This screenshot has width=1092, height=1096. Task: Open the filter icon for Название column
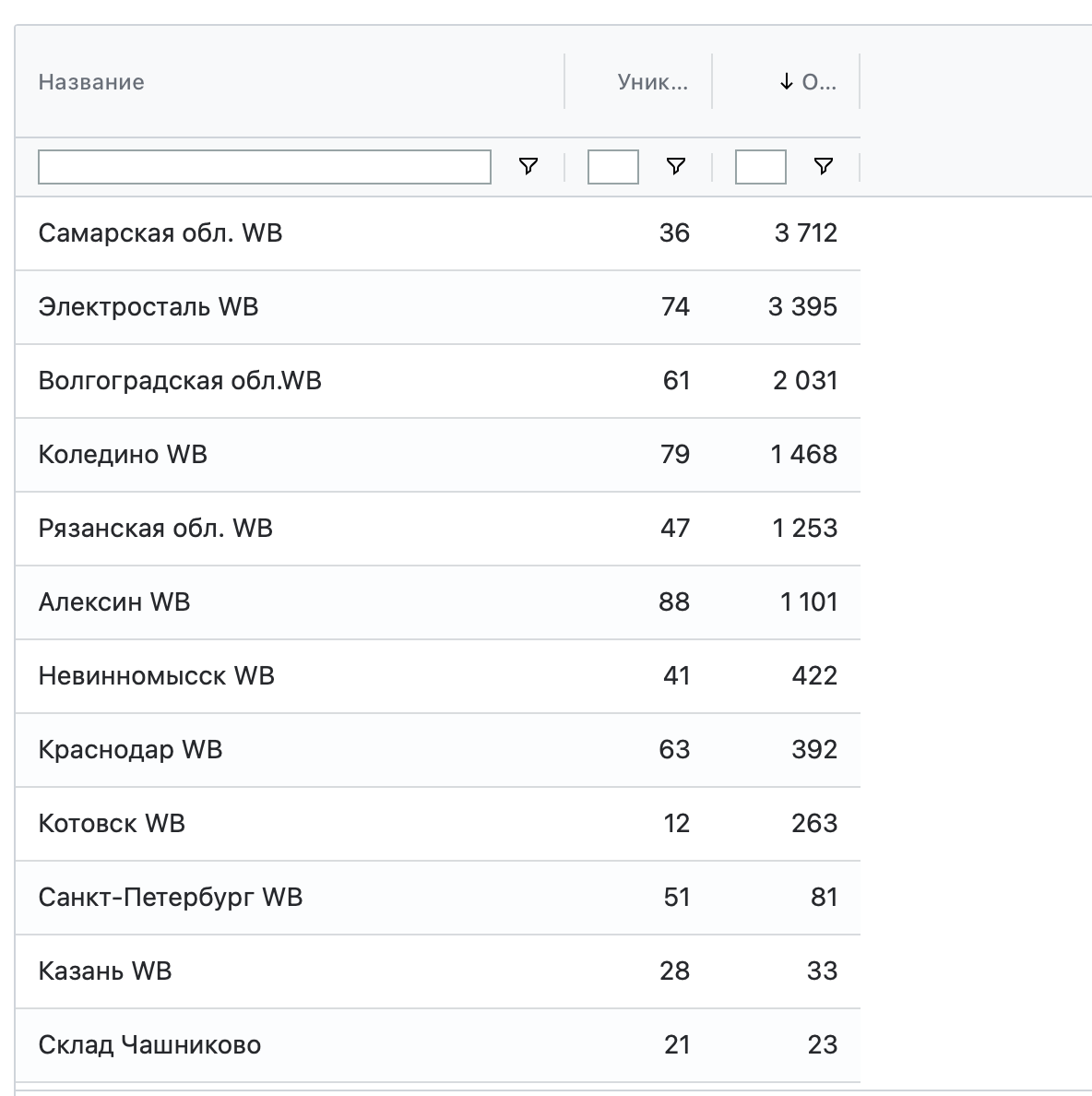click(528, 167)
